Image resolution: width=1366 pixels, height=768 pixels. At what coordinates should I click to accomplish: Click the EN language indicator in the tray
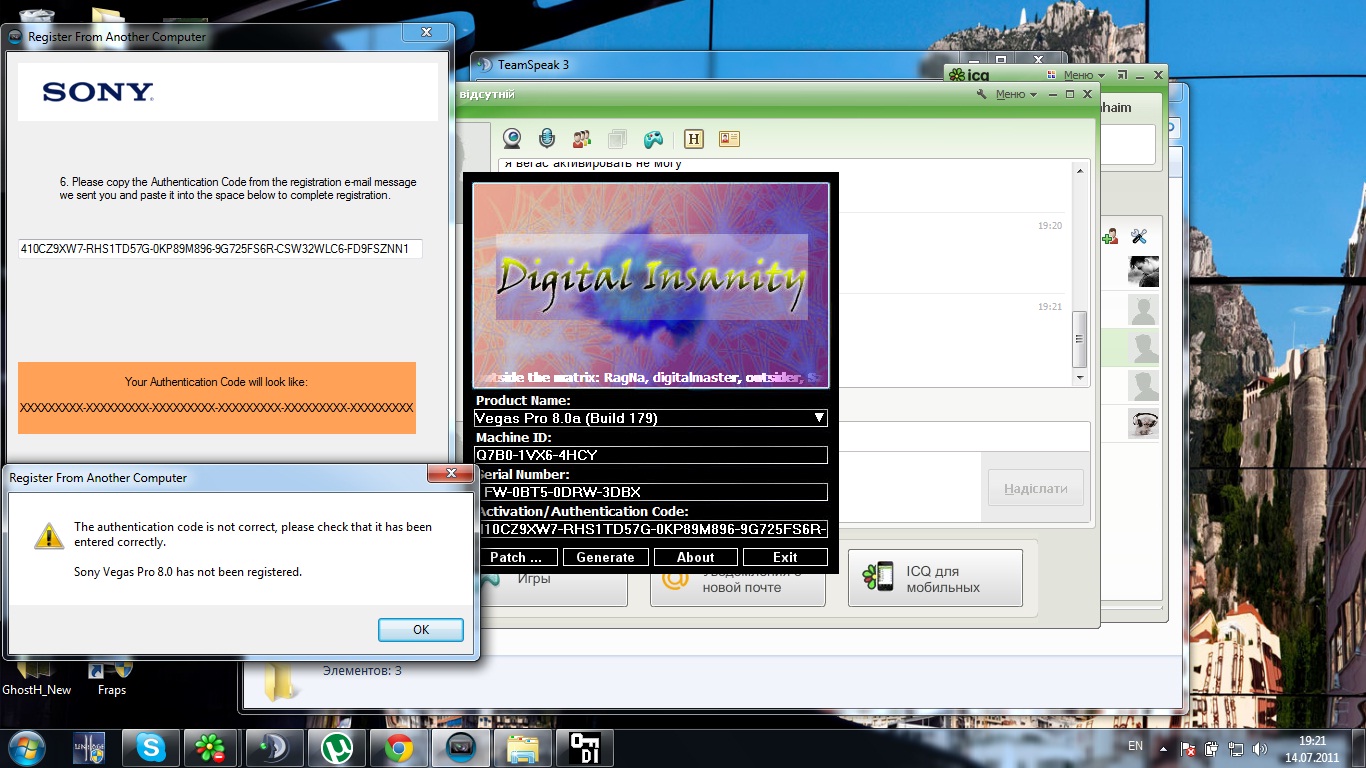pyautogui.click(x=1135, y=746)
